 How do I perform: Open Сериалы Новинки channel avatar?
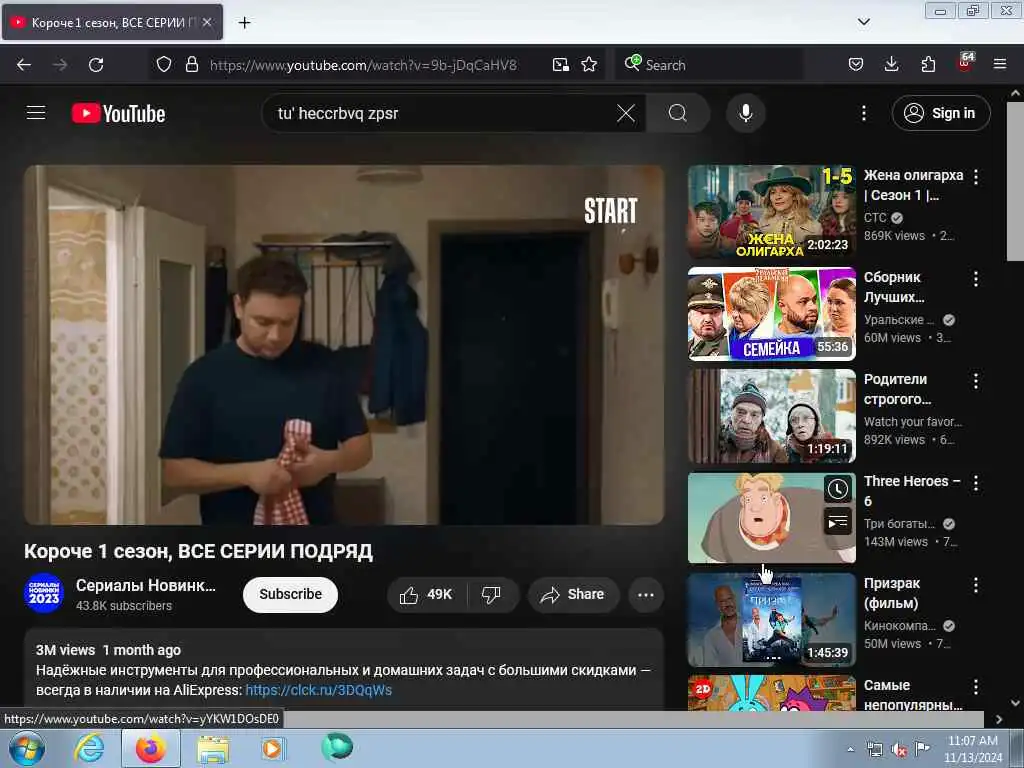44,593
